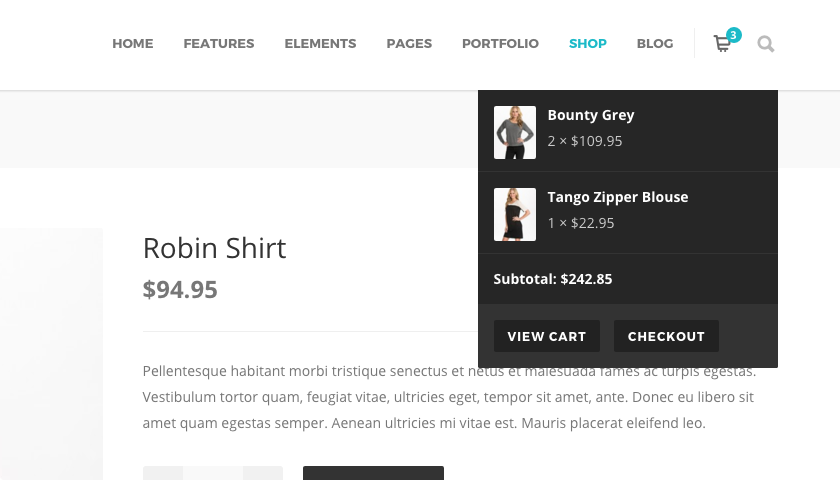Navigate to the Portfolio menu
The width and height of the screenshot is (840, 480).
tap(500, 44)
